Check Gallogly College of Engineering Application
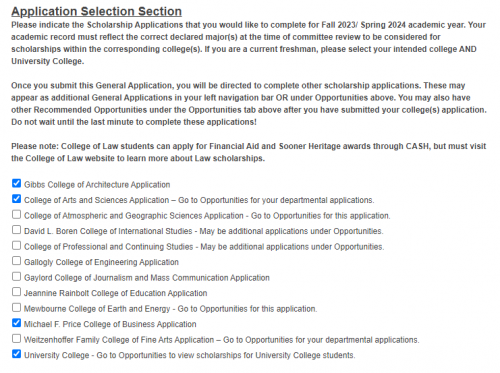Screen dimensions: 500x373 pyautogui.click(x=16, y=261)
